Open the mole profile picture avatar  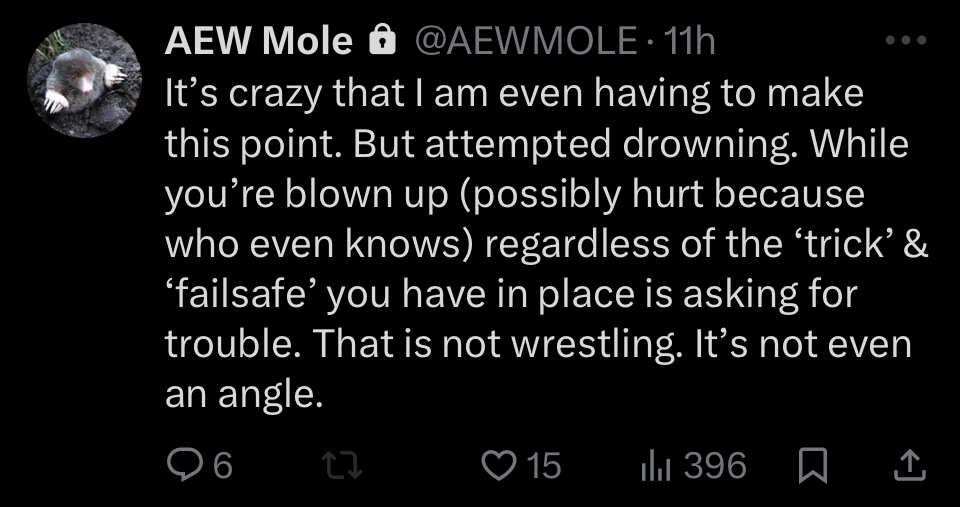click(x=85, y=80)
